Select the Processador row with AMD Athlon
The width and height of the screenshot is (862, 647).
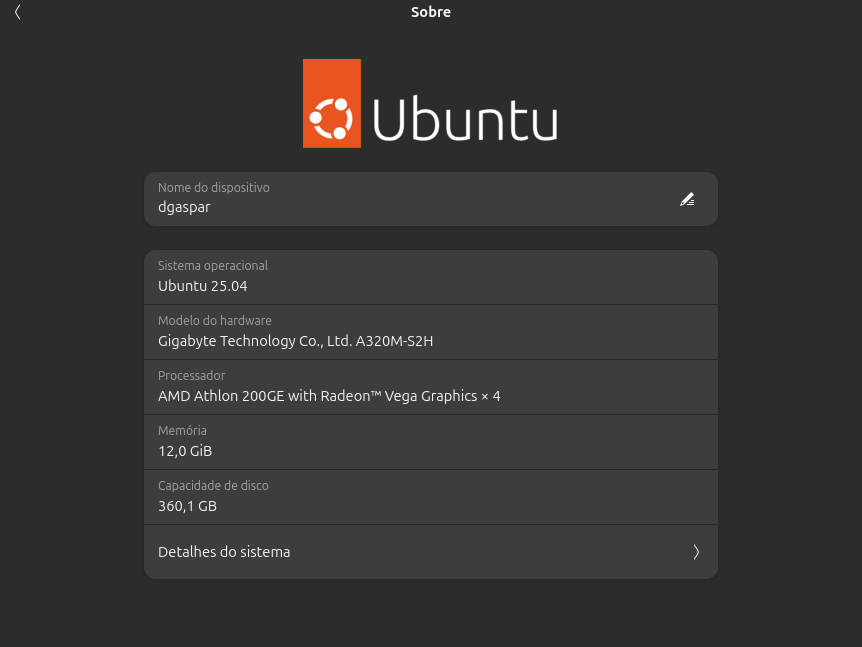click(x=430, y=387)
